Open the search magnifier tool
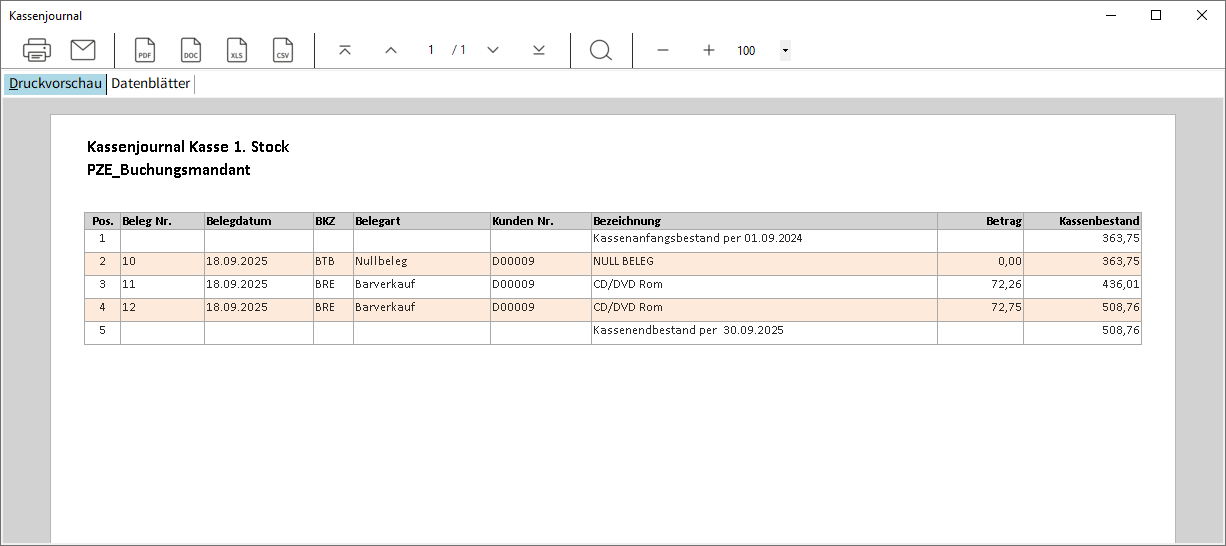Image resolution: width=1226 pixels, height=546 pixels. 601,50
